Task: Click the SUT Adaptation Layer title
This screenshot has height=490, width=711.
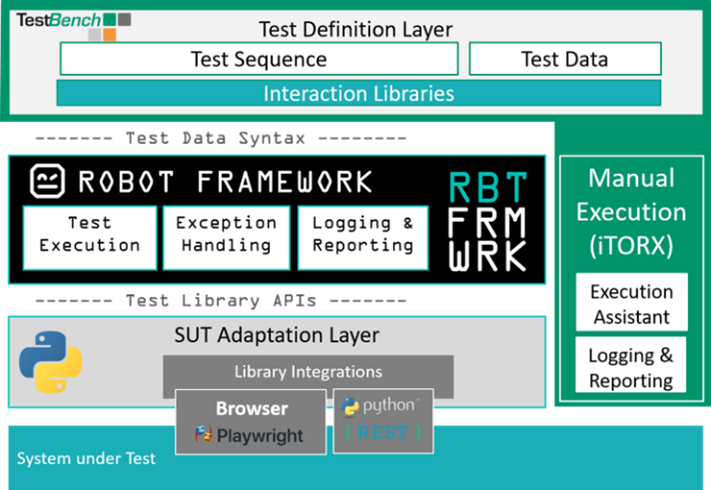Action: click(x=277, y=335)
